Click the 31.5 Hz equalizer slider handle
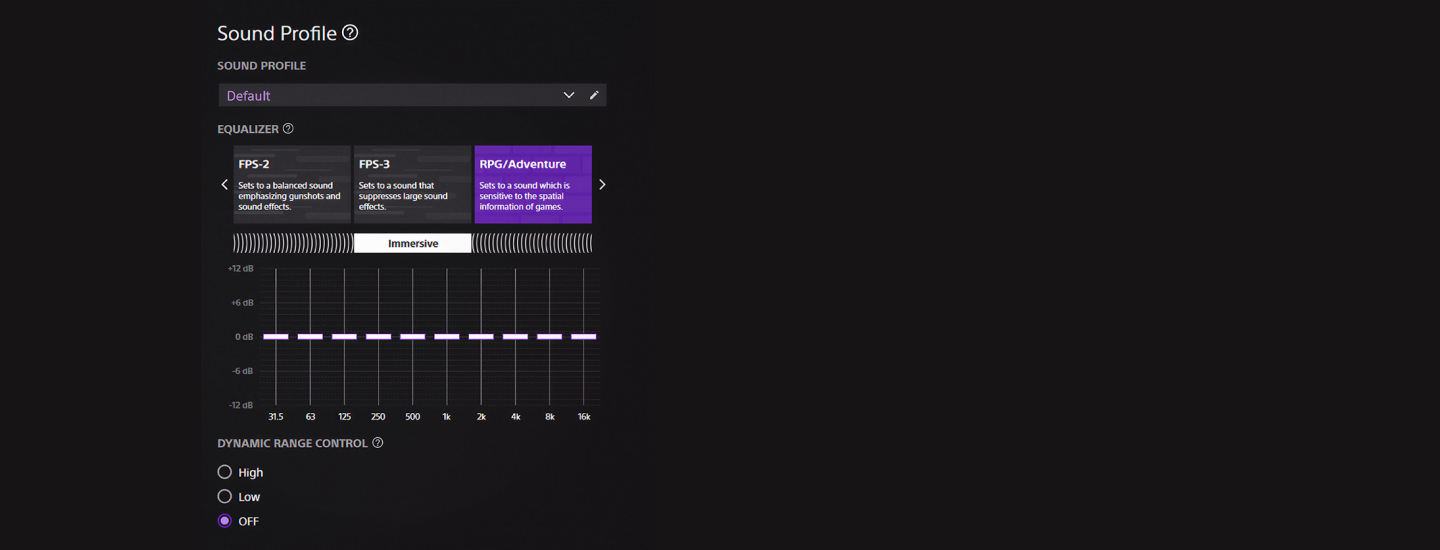Image resolution: width=1440 pixels, height=550 pixels. pos(276,337)
